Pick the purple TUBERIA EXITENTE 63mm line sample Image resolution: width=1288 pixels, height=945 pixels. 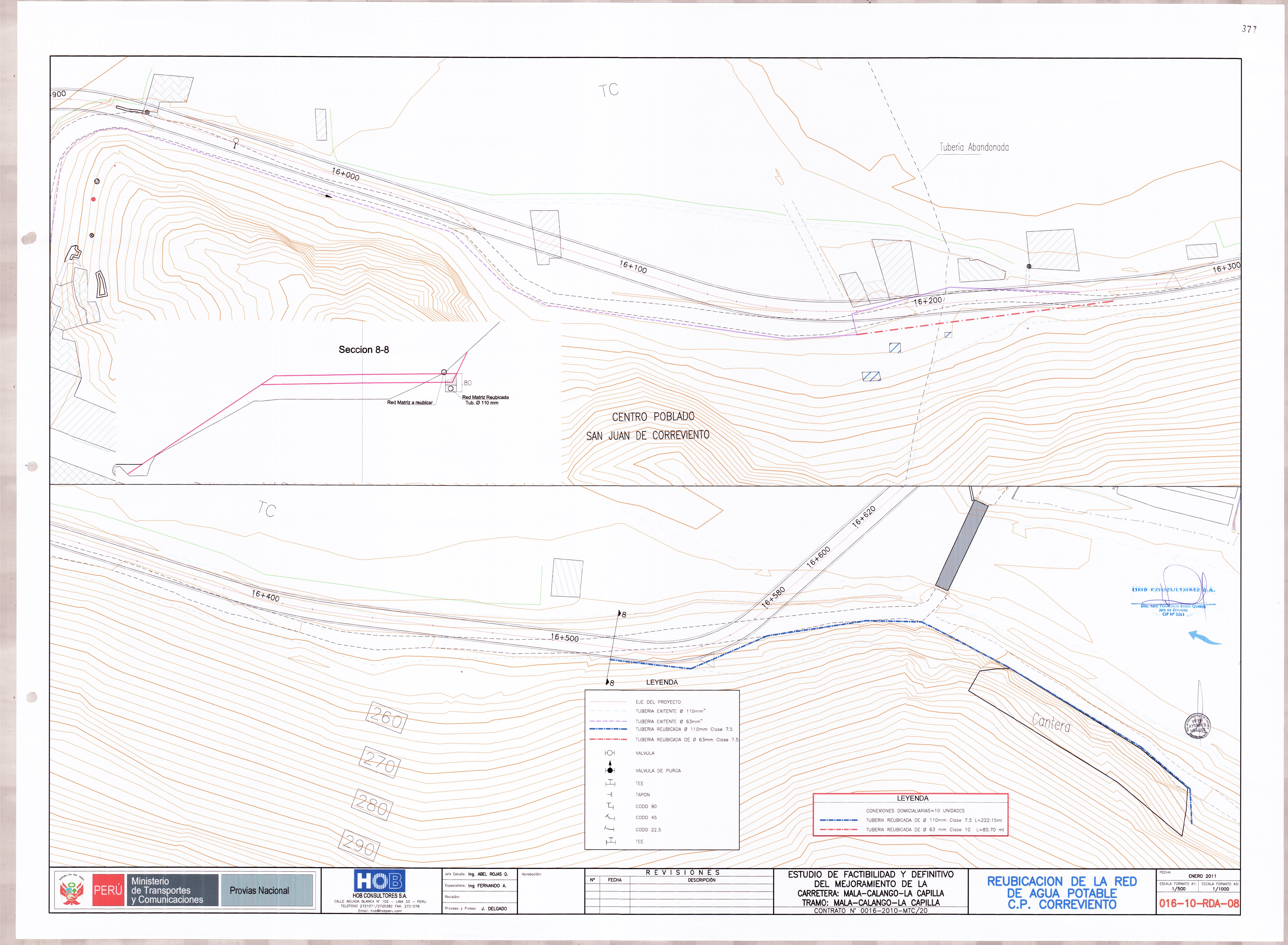click(608, 721)
